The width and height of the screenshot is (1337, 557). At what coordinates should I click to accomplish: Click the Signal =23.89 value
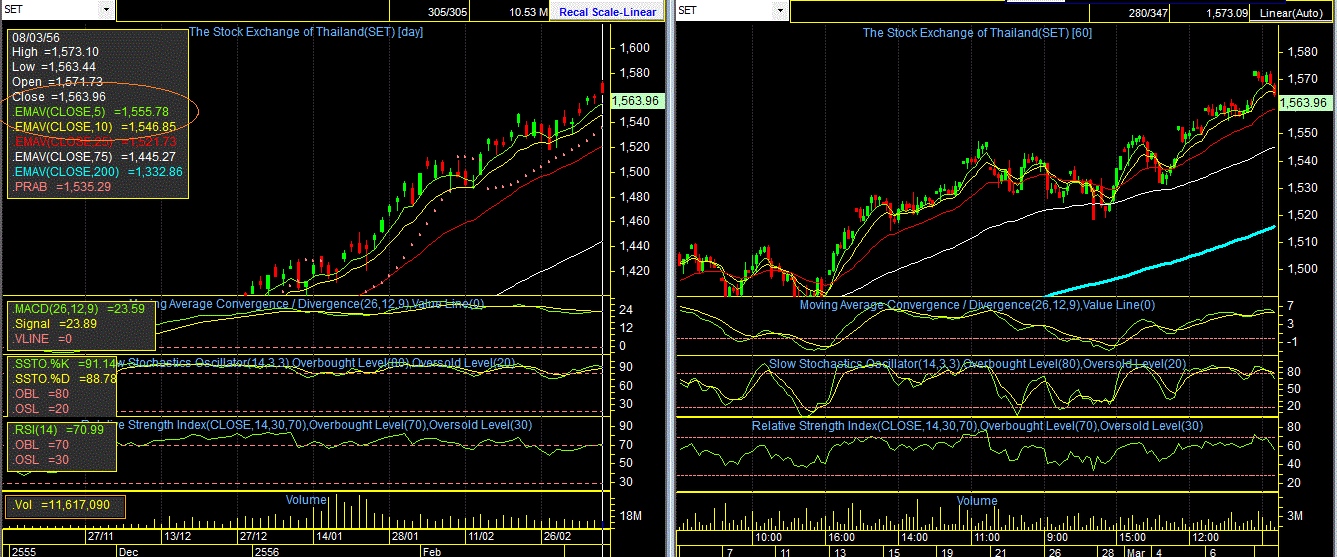54,324
